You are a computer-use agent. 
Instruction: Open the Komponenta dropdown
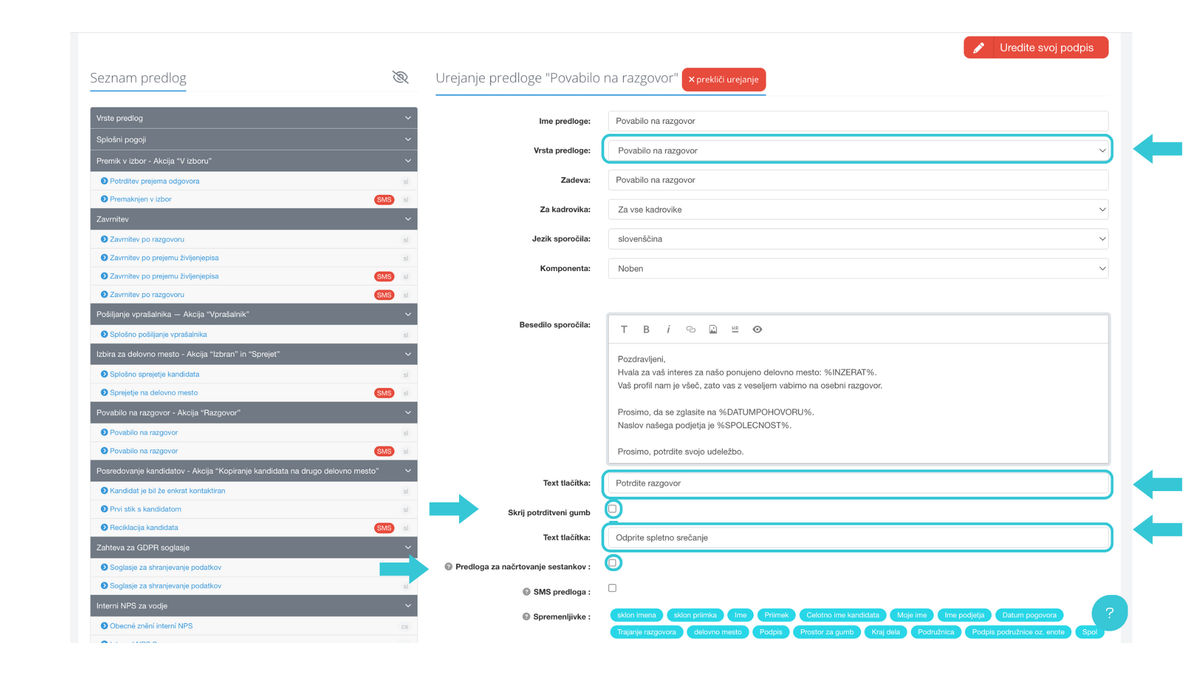click(857, 268)
